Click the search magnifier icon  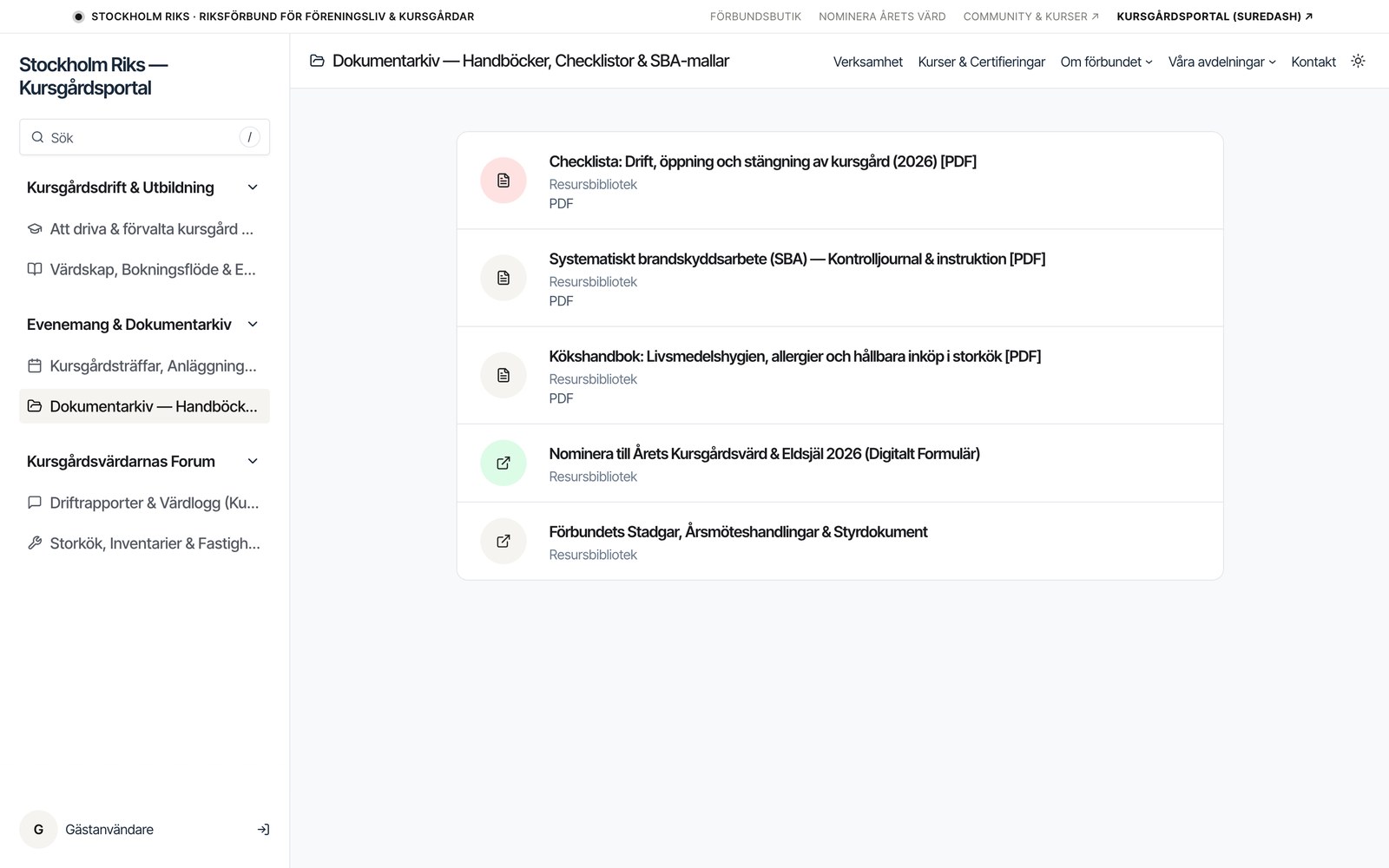click(37, 137)
